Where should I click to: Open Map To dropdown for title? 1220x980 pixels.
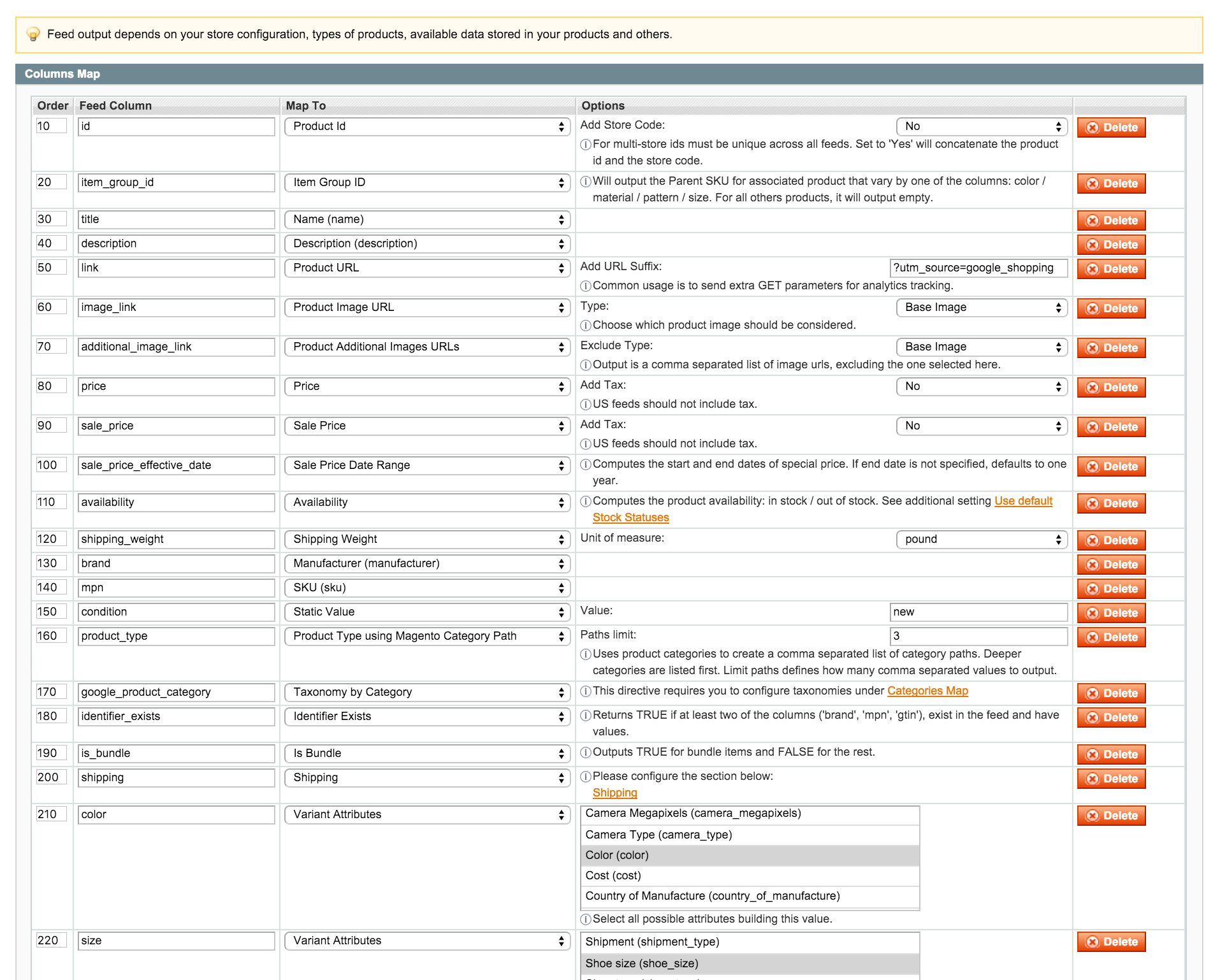427,219
